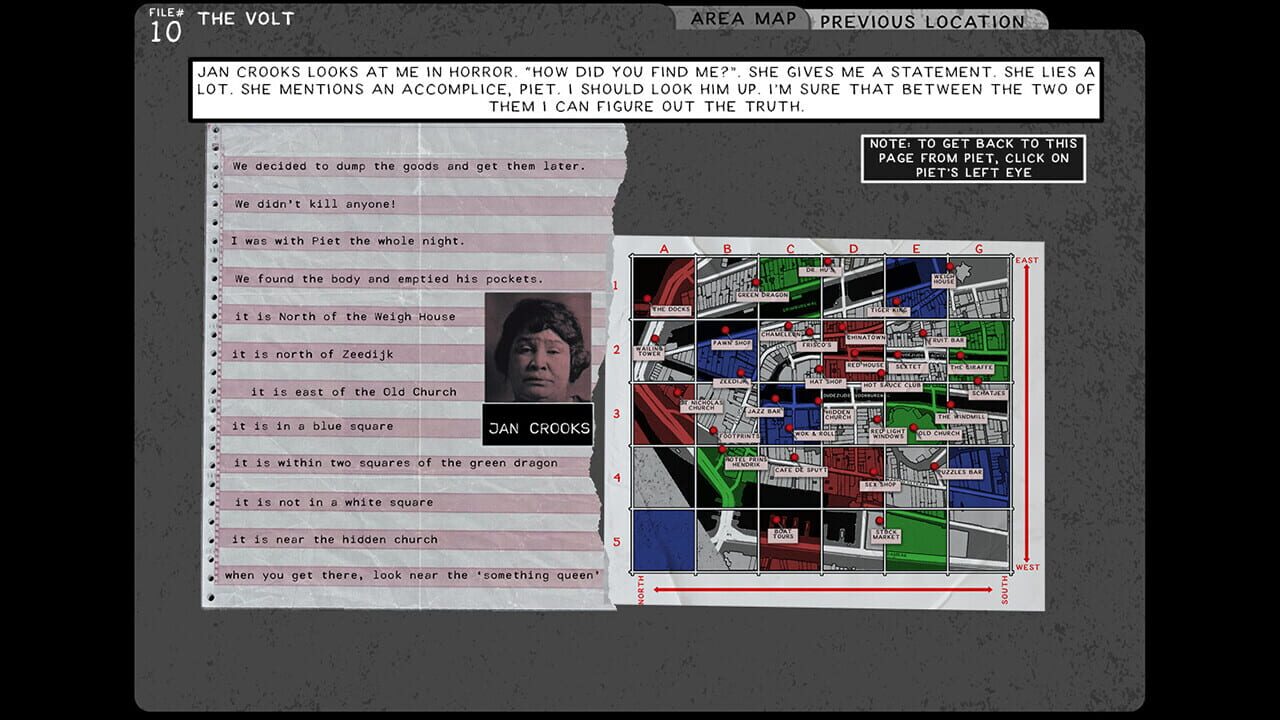The width and height of the screenshot is (1280, 720).
Task: Click the Cafe de Spuyt pin
Action: 794,457
